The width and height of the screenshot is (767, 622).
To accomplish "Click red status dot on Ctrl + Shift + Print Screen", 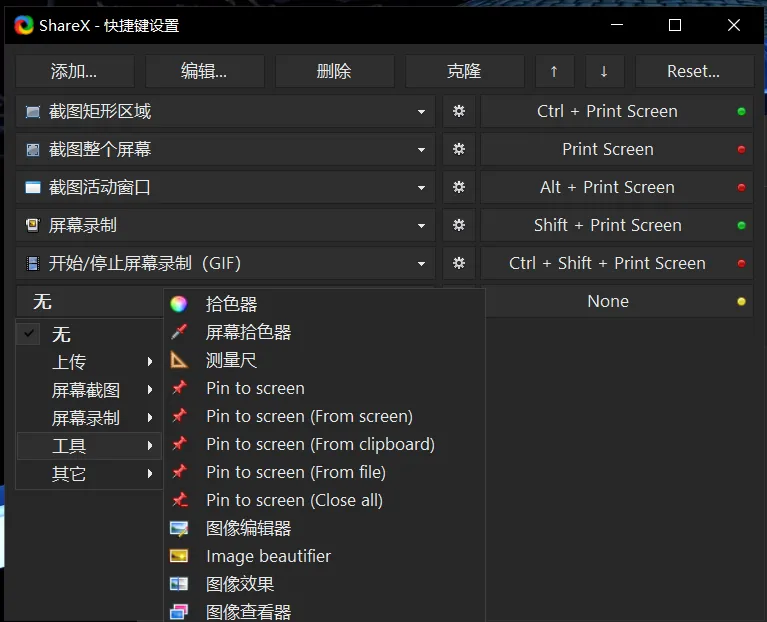I will point(742,264).
